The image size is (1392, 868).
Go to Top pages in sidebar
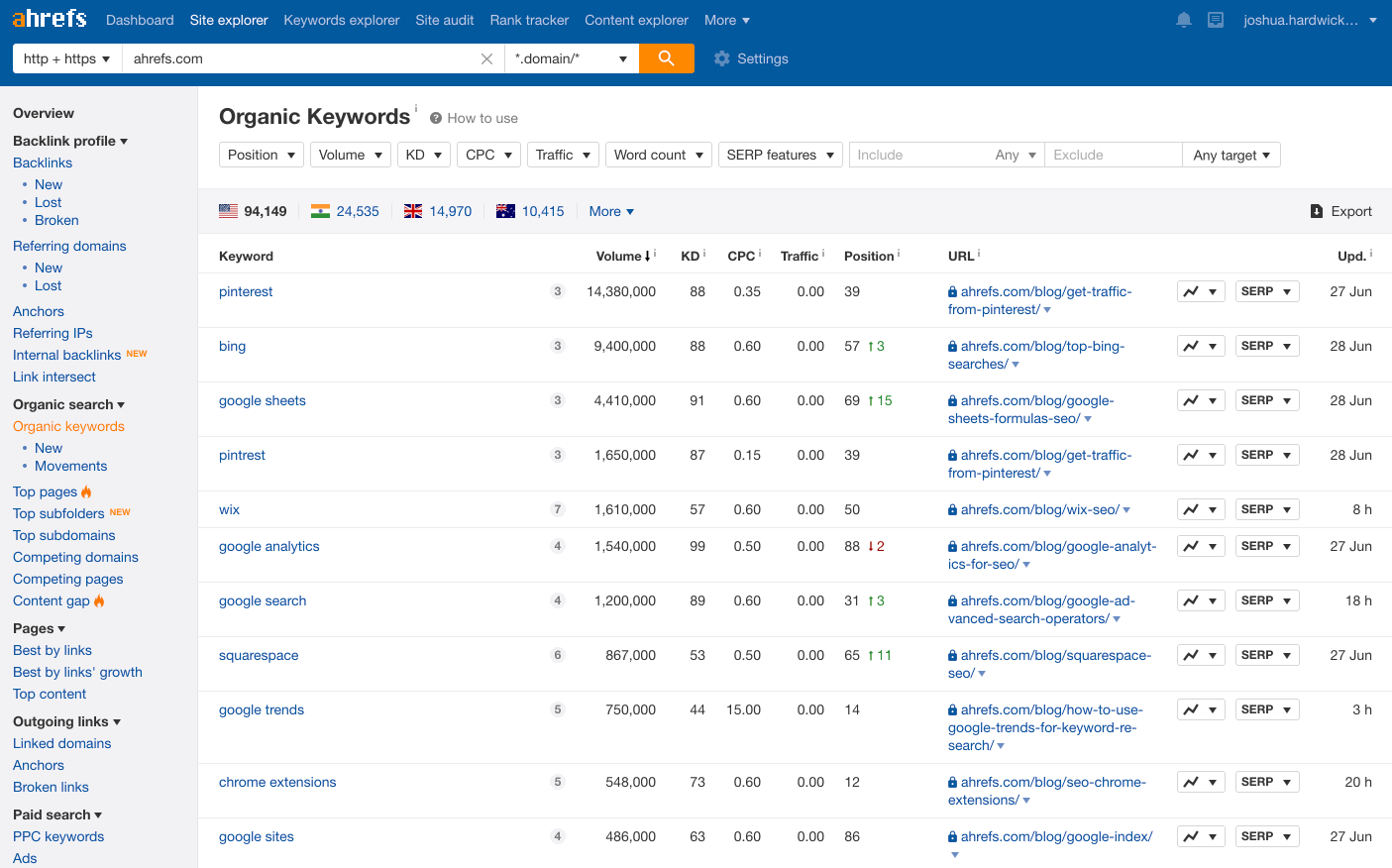(45, 491)
